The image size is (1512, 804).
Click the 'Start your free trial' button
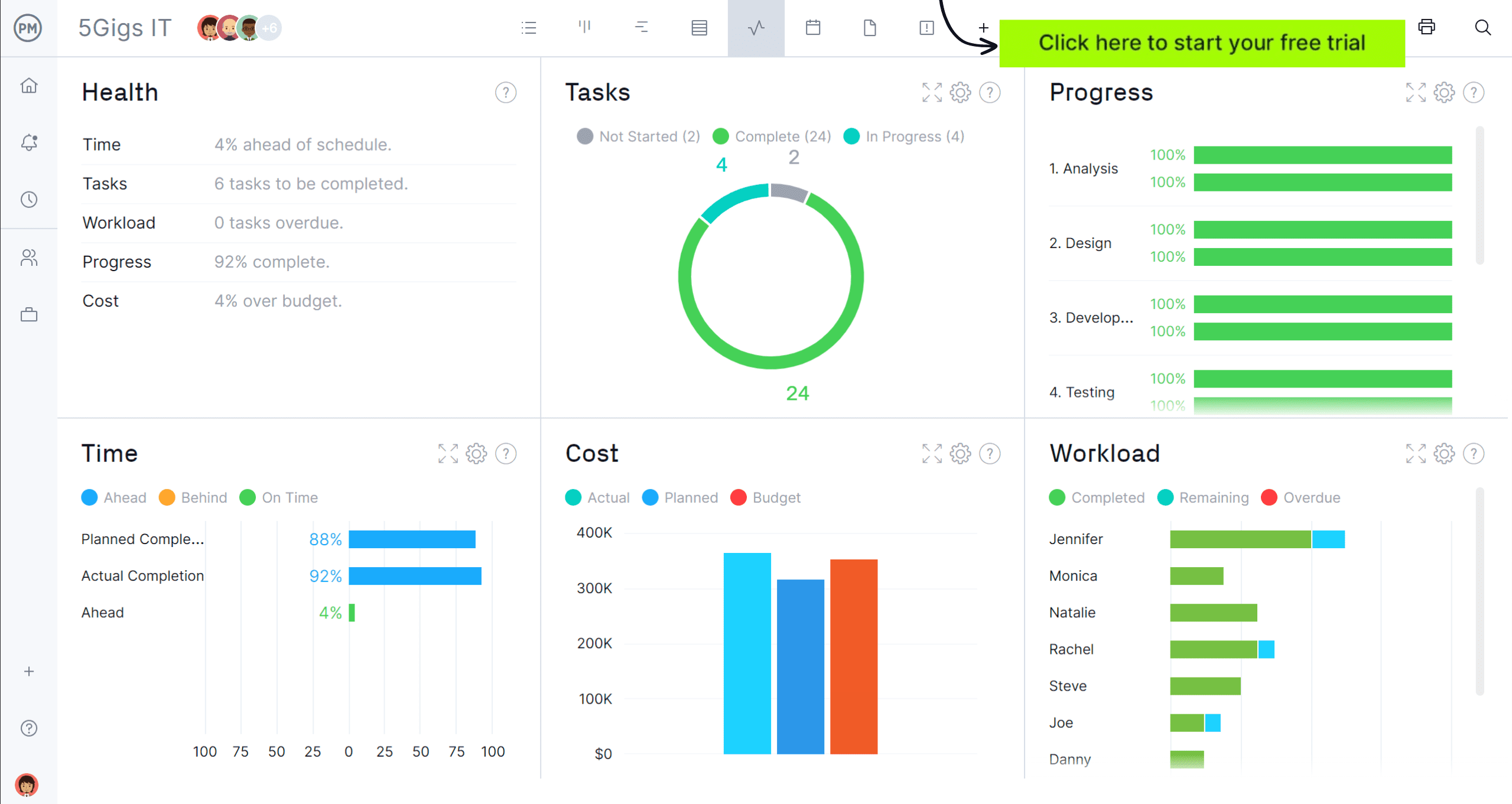click(x=1202, y=42)
